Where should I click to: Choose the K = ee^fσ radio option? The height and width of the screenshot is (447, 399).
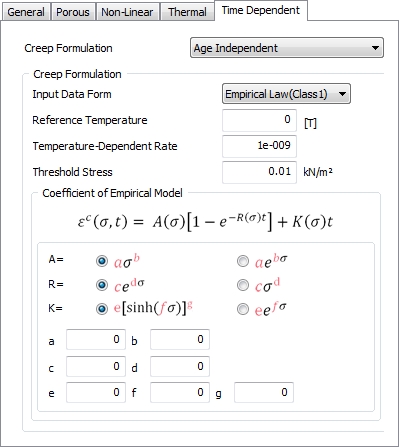click(x=243, y=309)
